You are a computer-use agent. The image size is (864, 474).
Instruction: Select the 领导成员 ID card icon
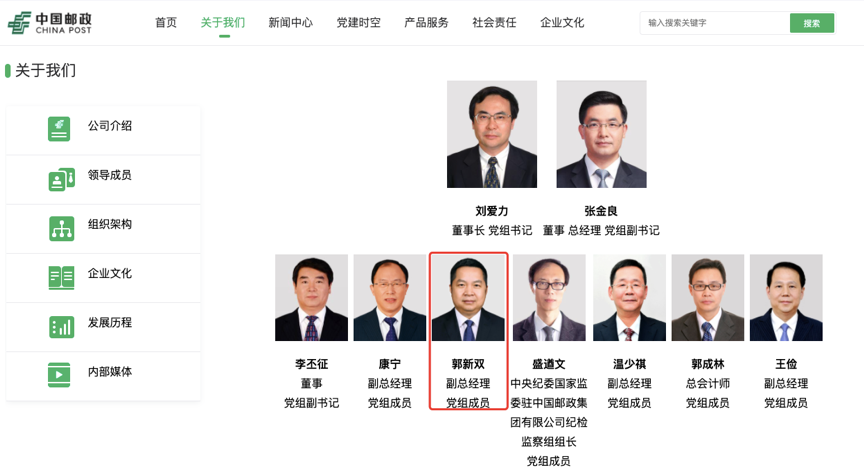click(61, 179)
